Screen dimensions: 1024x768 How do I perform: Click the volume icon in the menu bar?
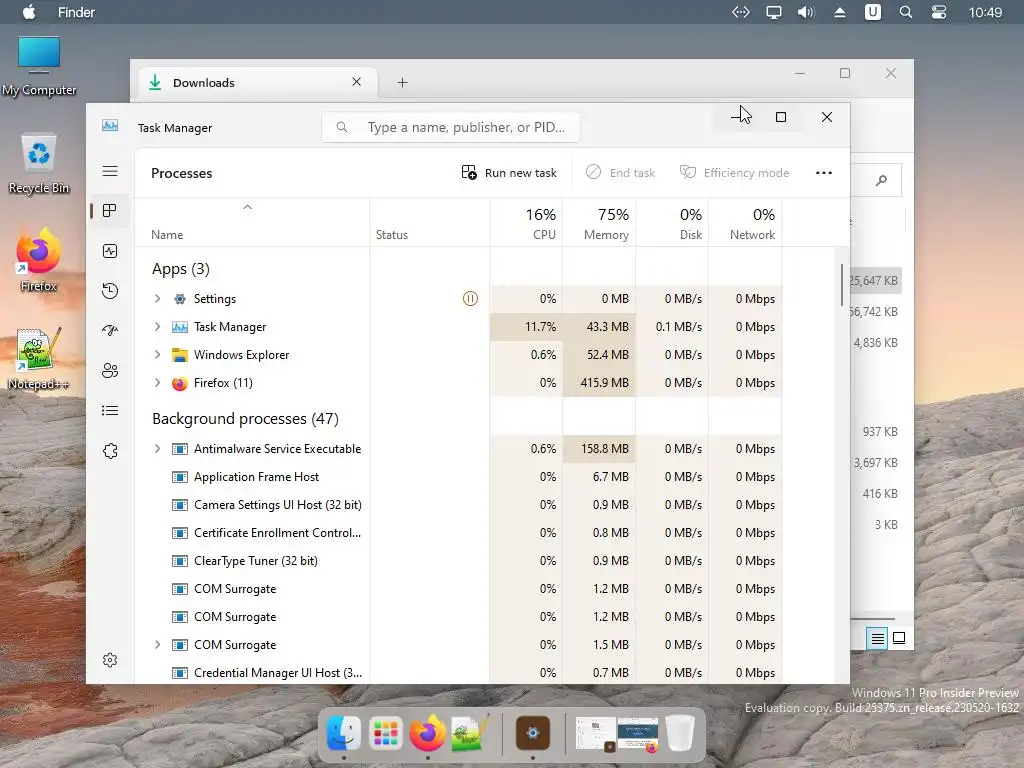(806, 12)
